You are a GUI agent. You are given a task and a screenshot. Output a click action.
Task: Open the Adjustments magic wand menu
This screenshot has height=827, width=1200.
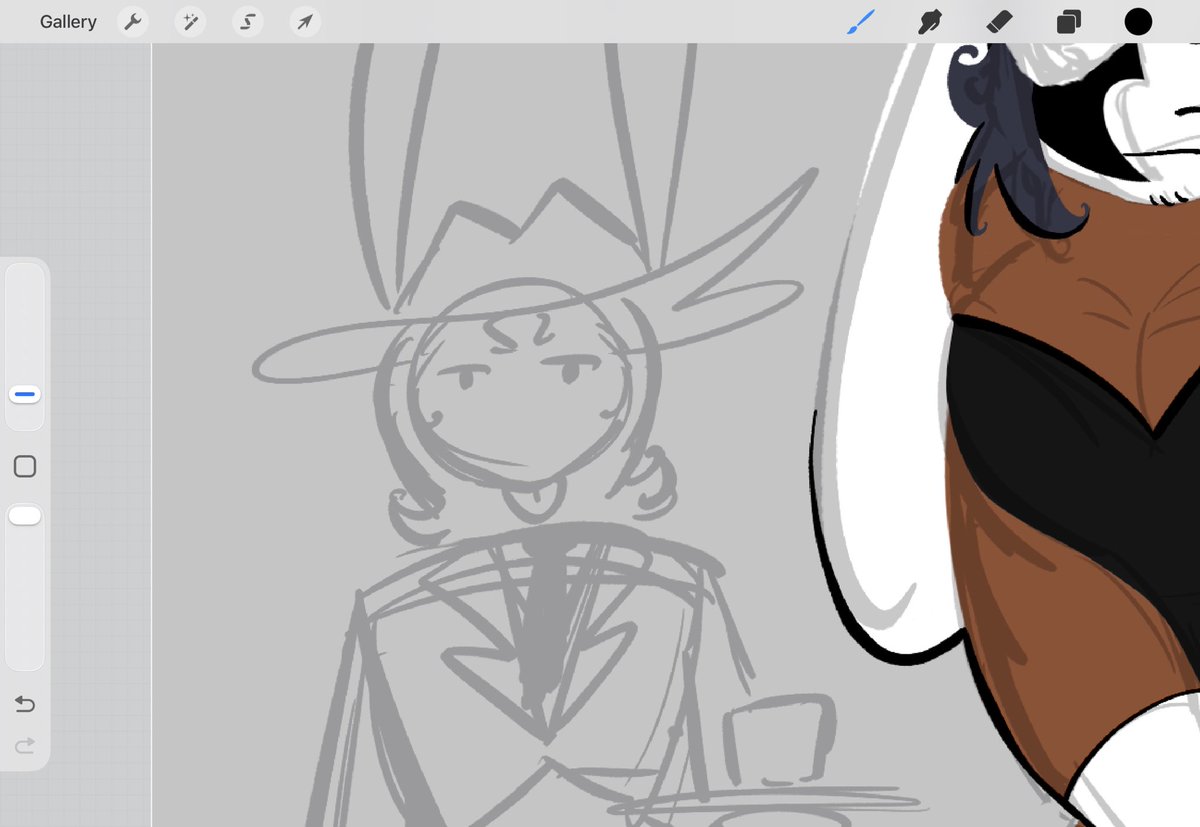pyautogui.click(x=189, y=21)
